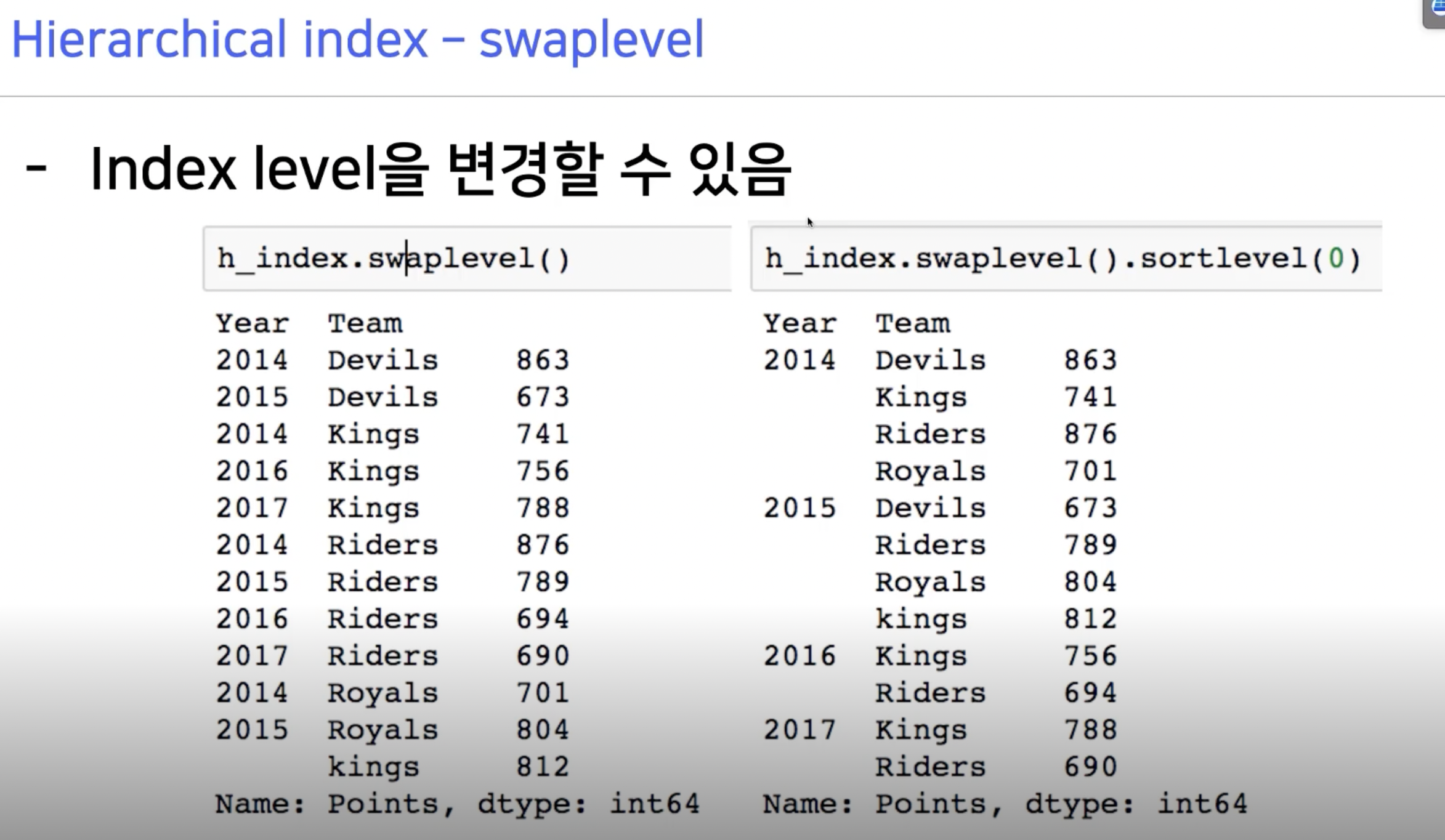The image size is (1445, 840).
Task: Click the swaplevel().sortlevel(0) code cell
Action: (1064, 259)
